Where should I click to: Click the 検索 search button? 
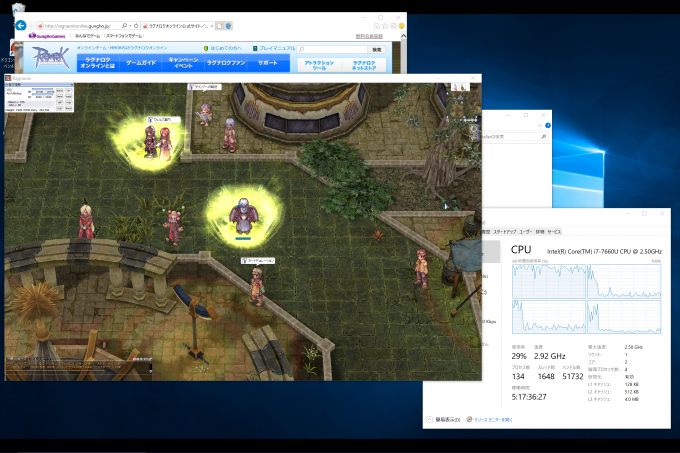coord(377,49)
